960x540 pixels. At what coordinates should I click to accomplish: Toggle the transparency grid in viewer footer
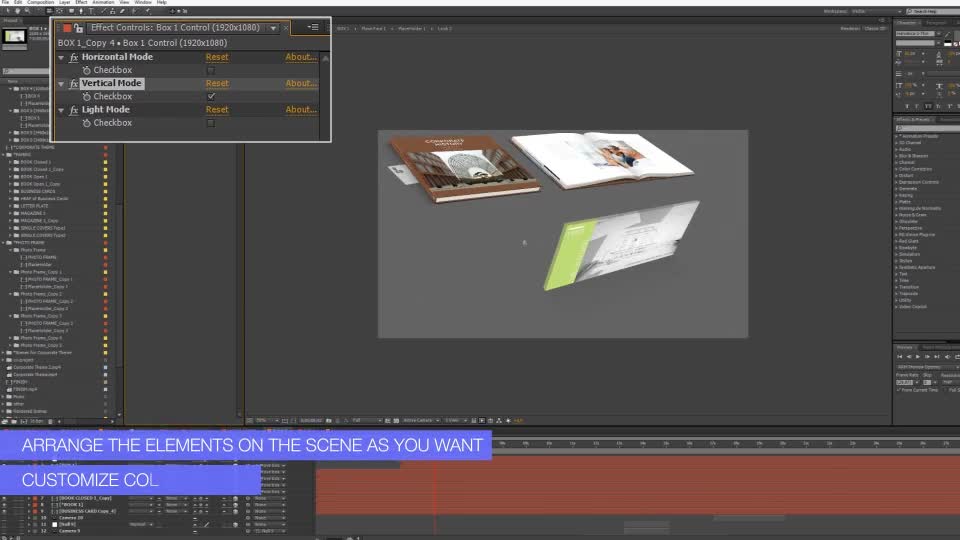396,421
